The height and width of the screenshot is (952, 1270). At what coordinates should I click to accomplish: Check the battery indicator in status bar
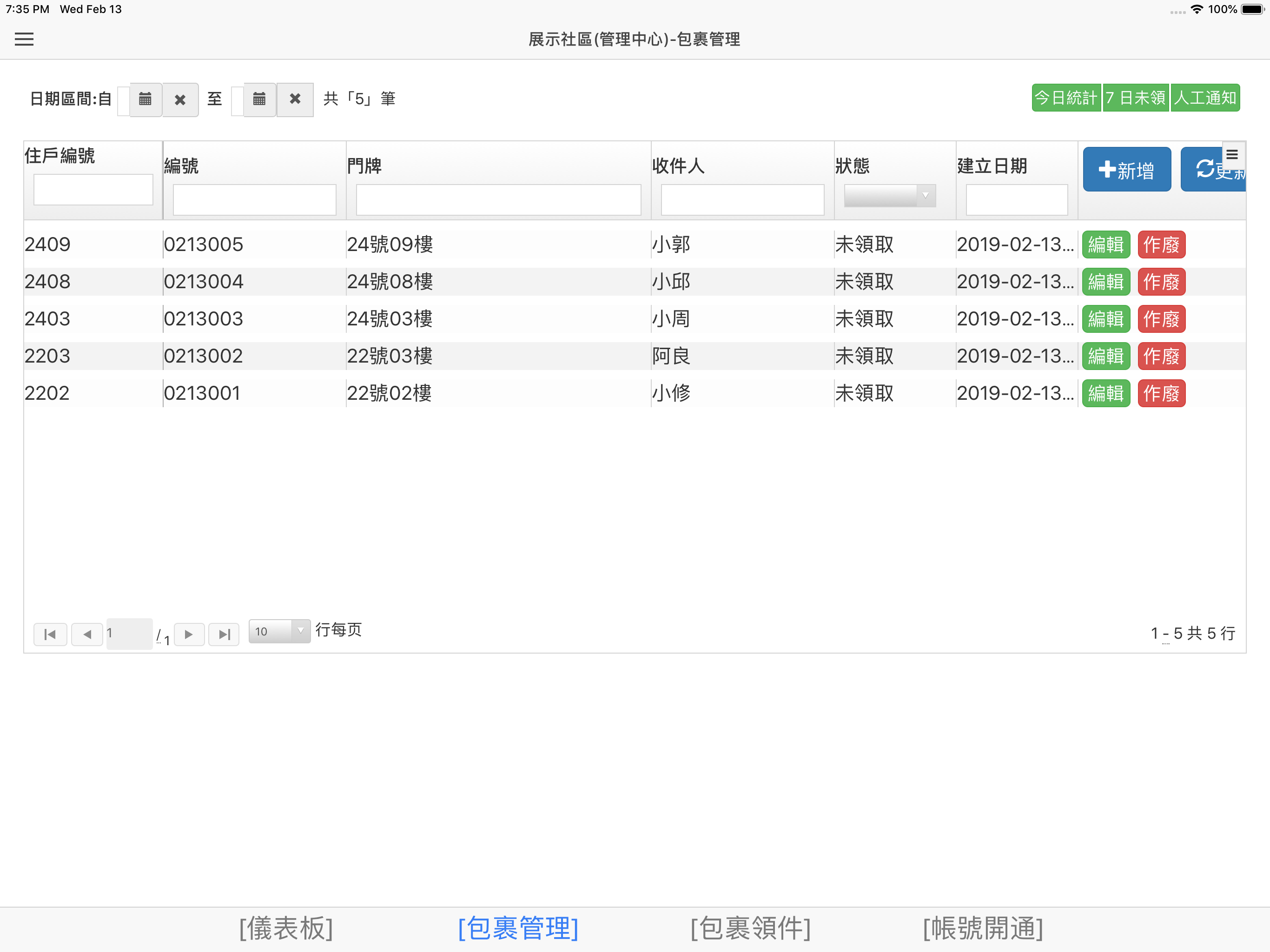click(x=1253, y=9)
